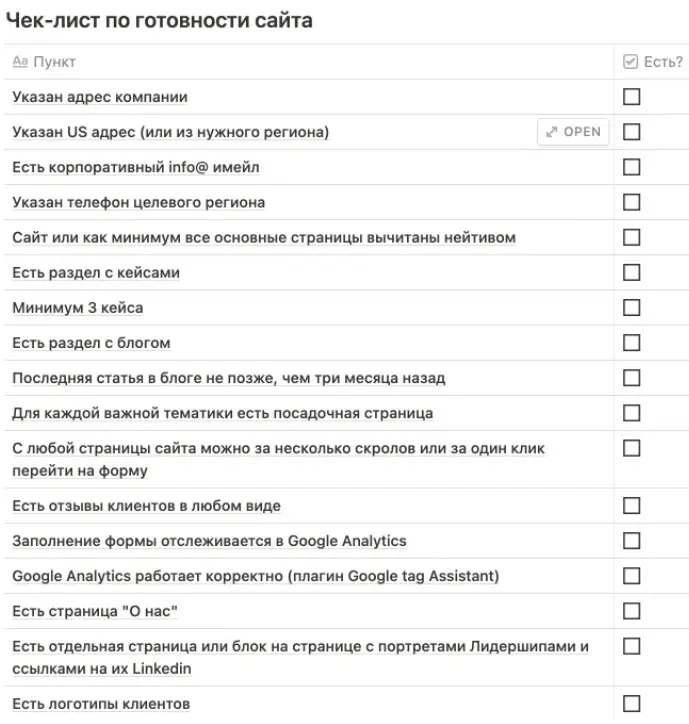Check the 'Есть логотипы клиентов' checkbox
Image resolution: width=689 pixels, height=724 pixels.
pos(631,704)
